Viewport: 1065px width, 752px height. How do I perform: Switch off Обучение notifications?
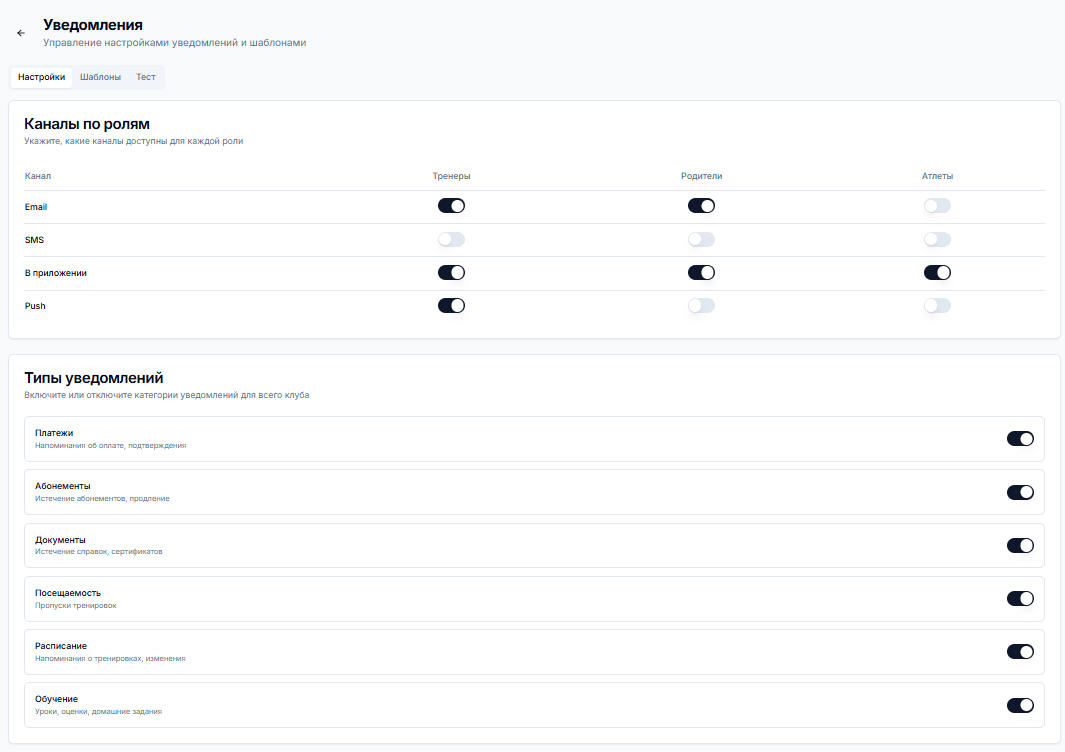click(x=1020, y=705)
